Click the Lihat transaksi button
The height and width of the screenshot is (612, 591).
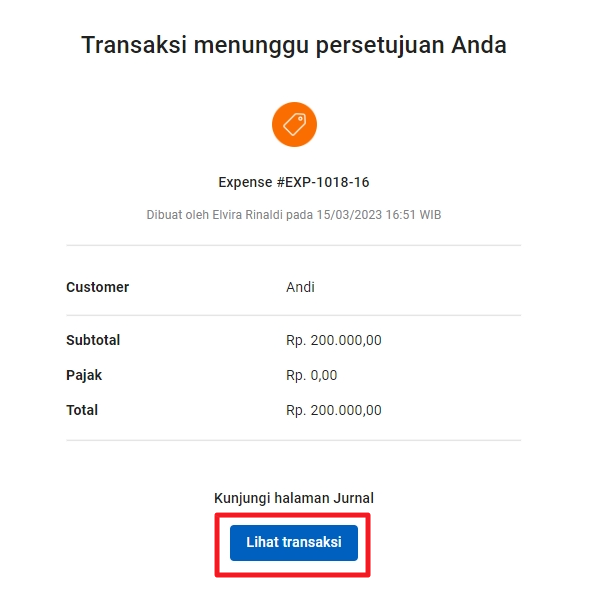pos(294,543)
